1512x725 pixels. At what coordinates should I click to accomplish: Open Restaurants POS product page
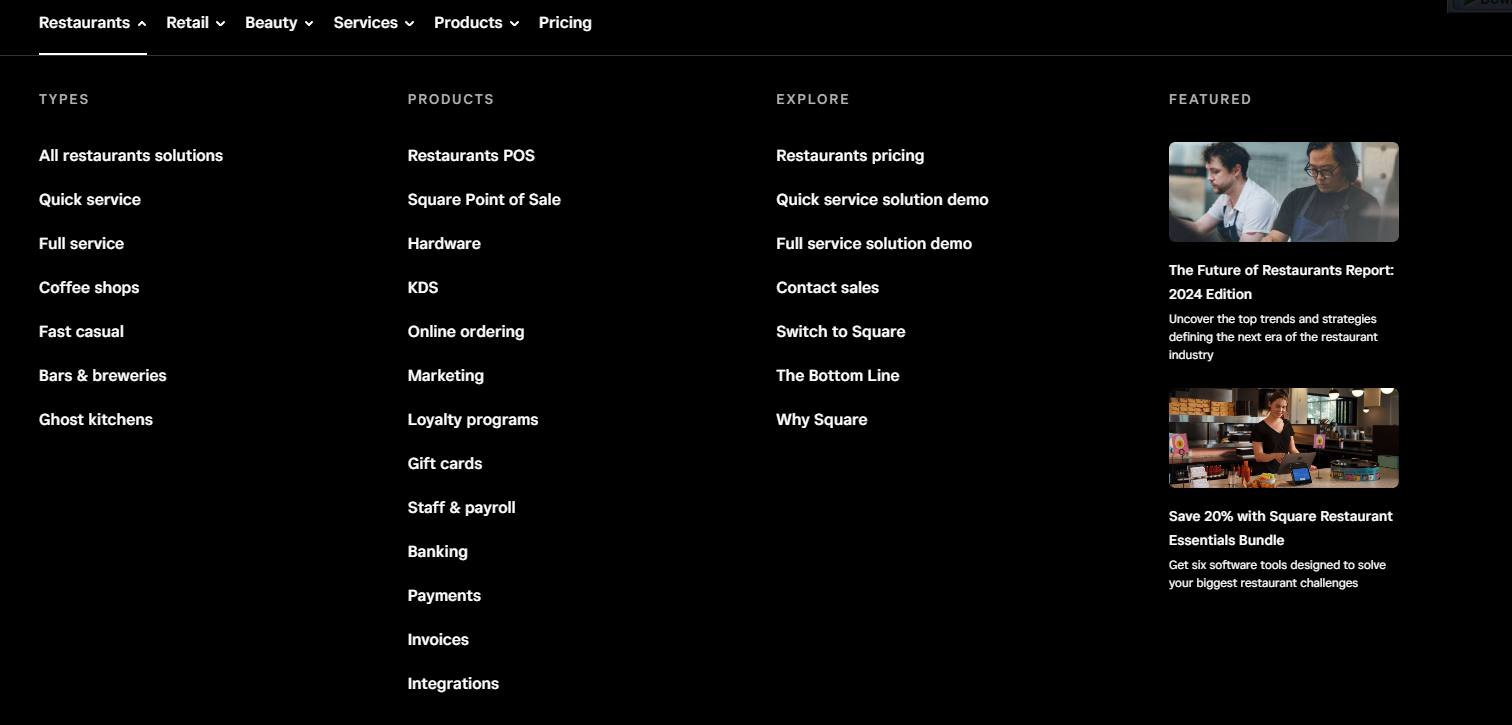point(471,156)
